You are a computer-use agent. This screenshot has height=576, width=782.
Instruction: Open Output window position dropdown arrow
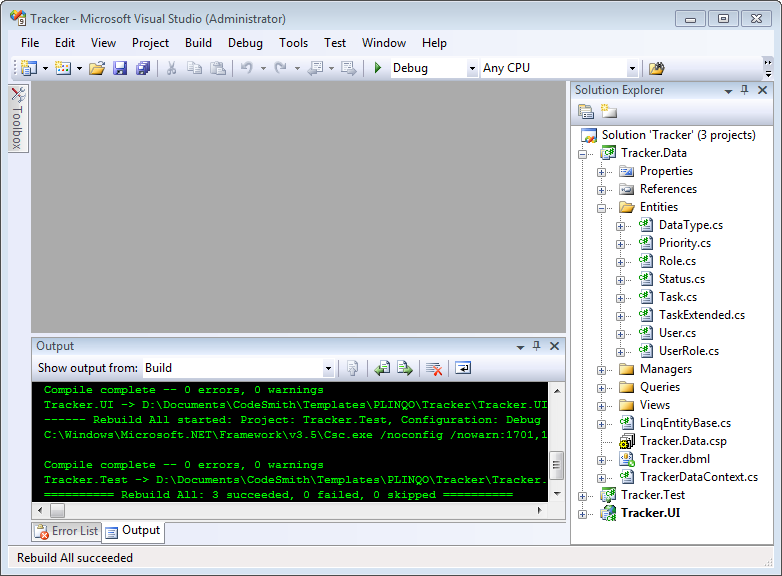coord(520,347)
